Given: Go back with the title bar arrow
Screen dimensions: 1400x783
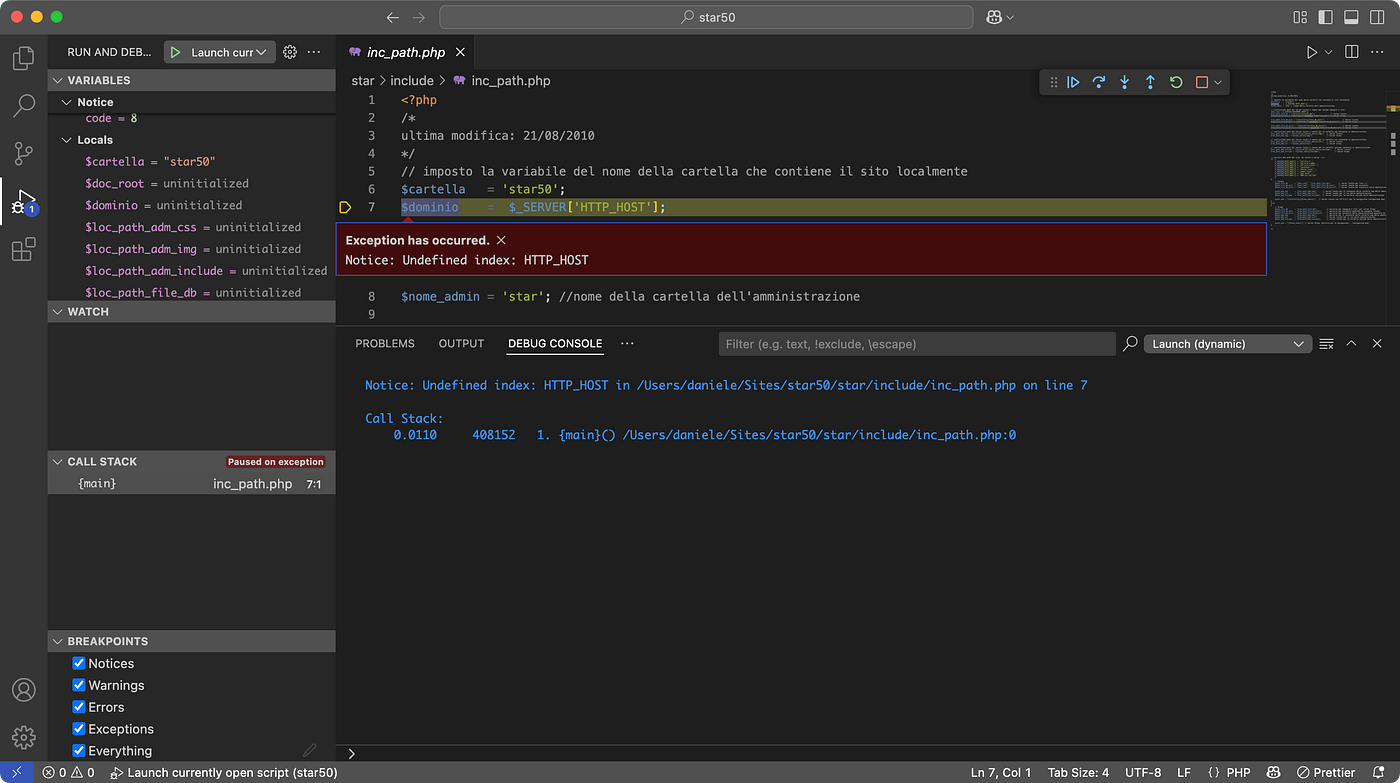Looking at the screenshot, I should [392, 17].
